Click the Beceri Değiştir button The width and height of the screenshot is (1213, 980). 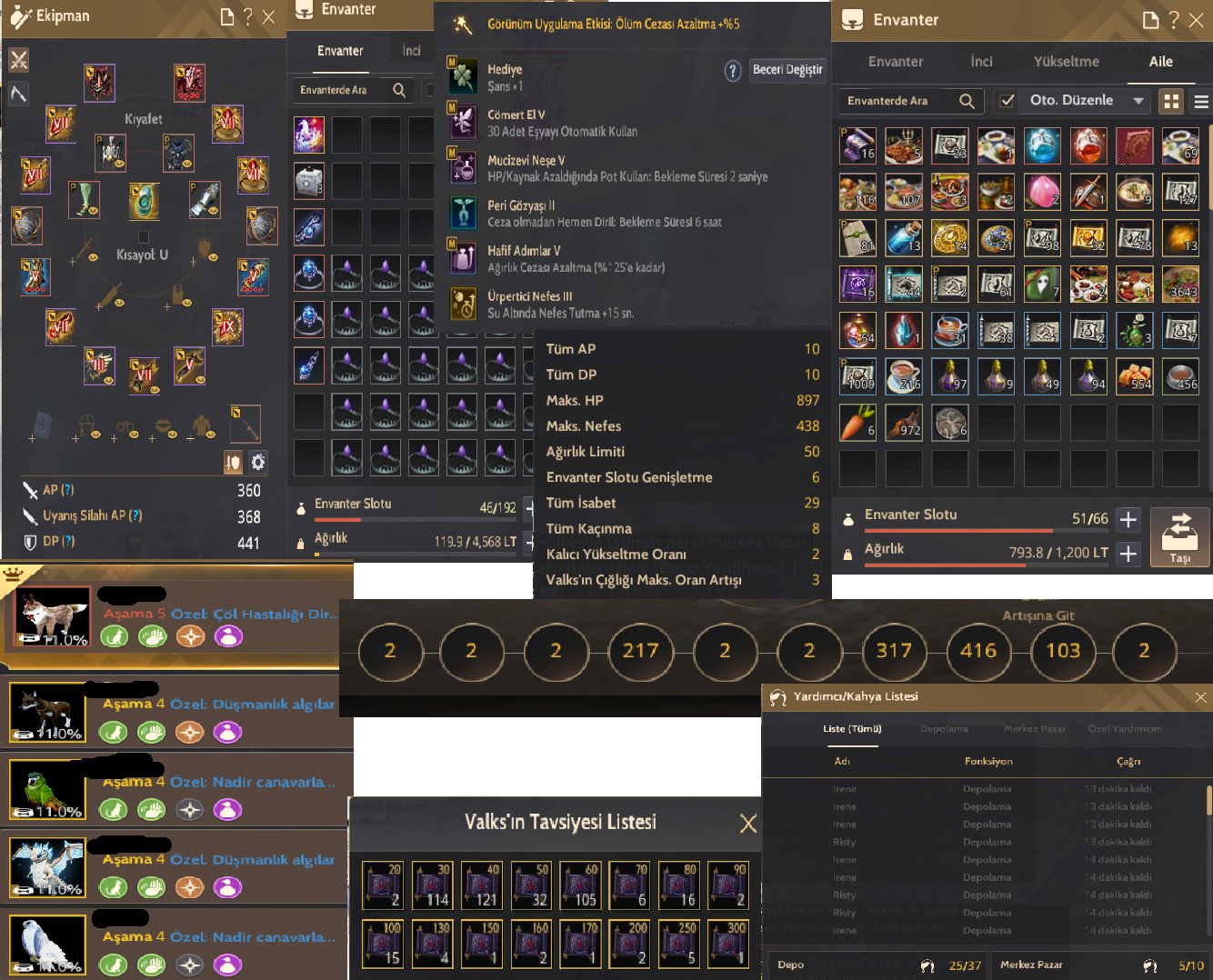point(787,70)
